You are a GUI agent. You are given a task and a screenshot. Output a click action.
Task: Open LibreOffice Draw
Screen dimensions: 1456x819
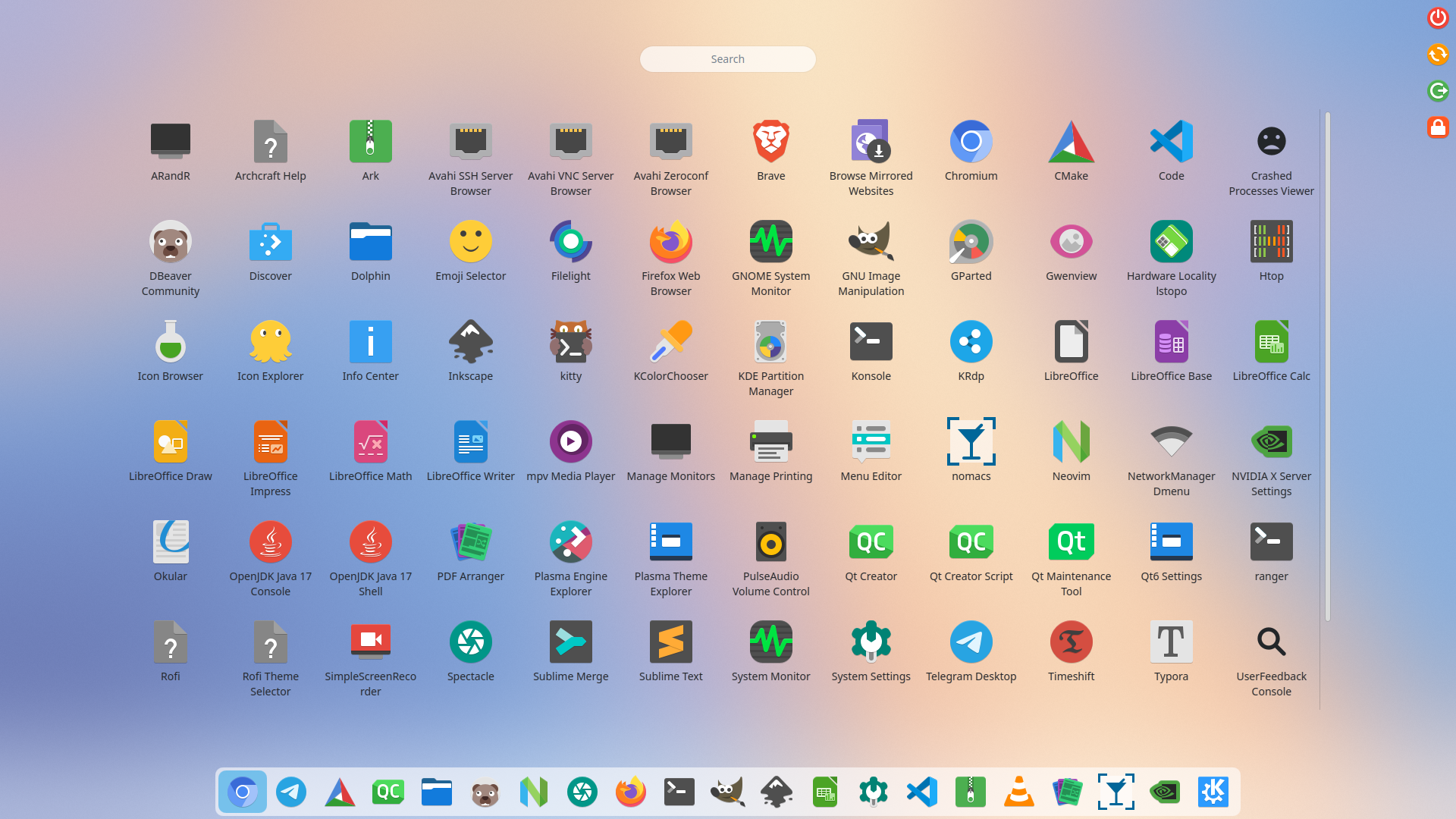[x=171, y=450]
